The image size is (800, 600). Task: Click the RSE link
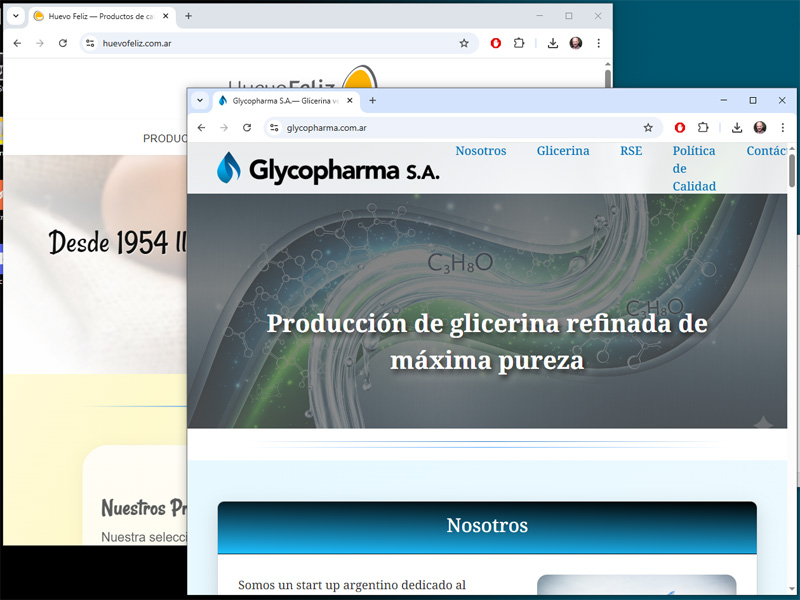631,151
